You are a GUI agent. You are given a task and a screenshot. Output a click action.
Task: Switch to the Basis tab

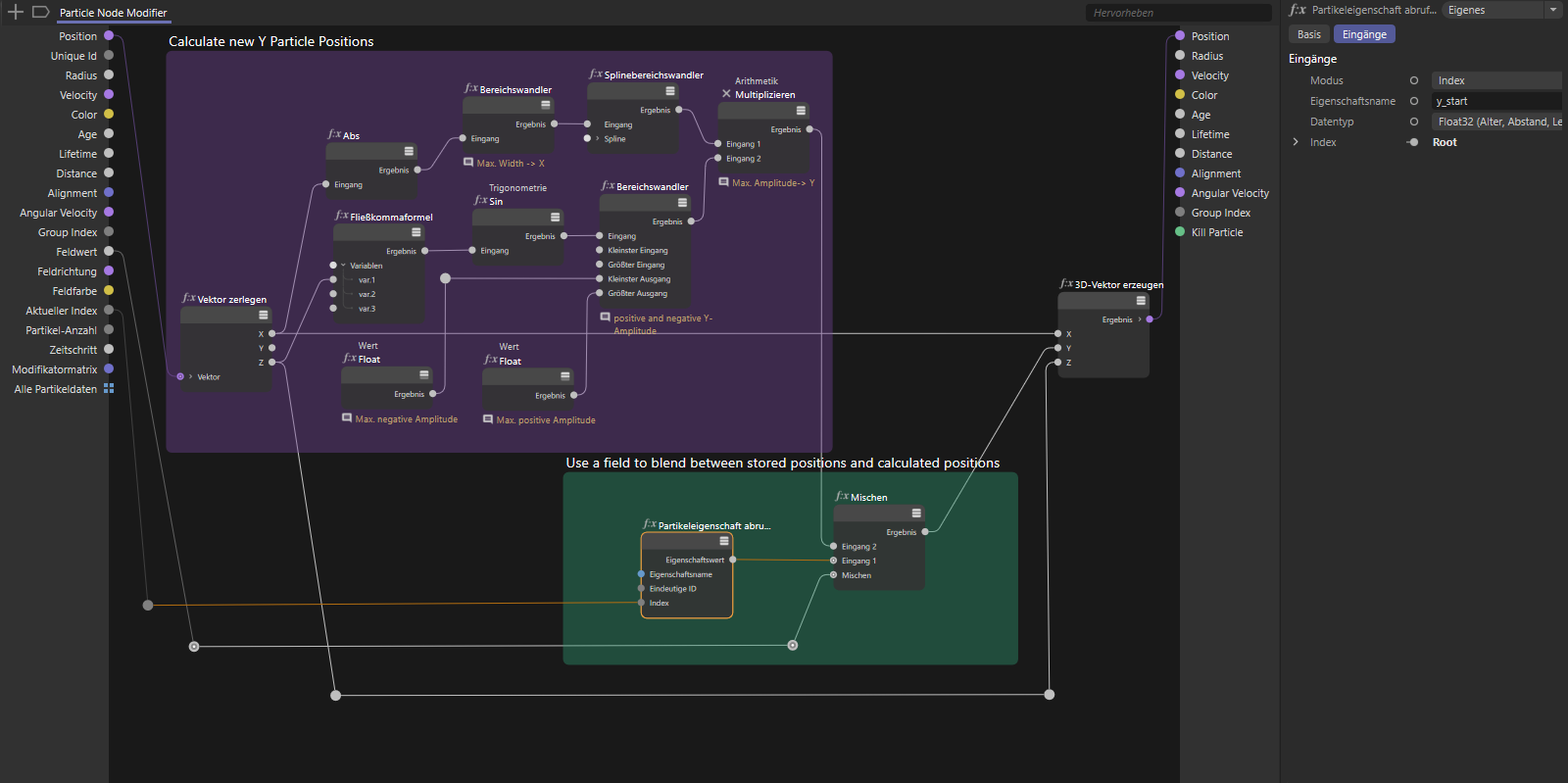coord(1308,34)
